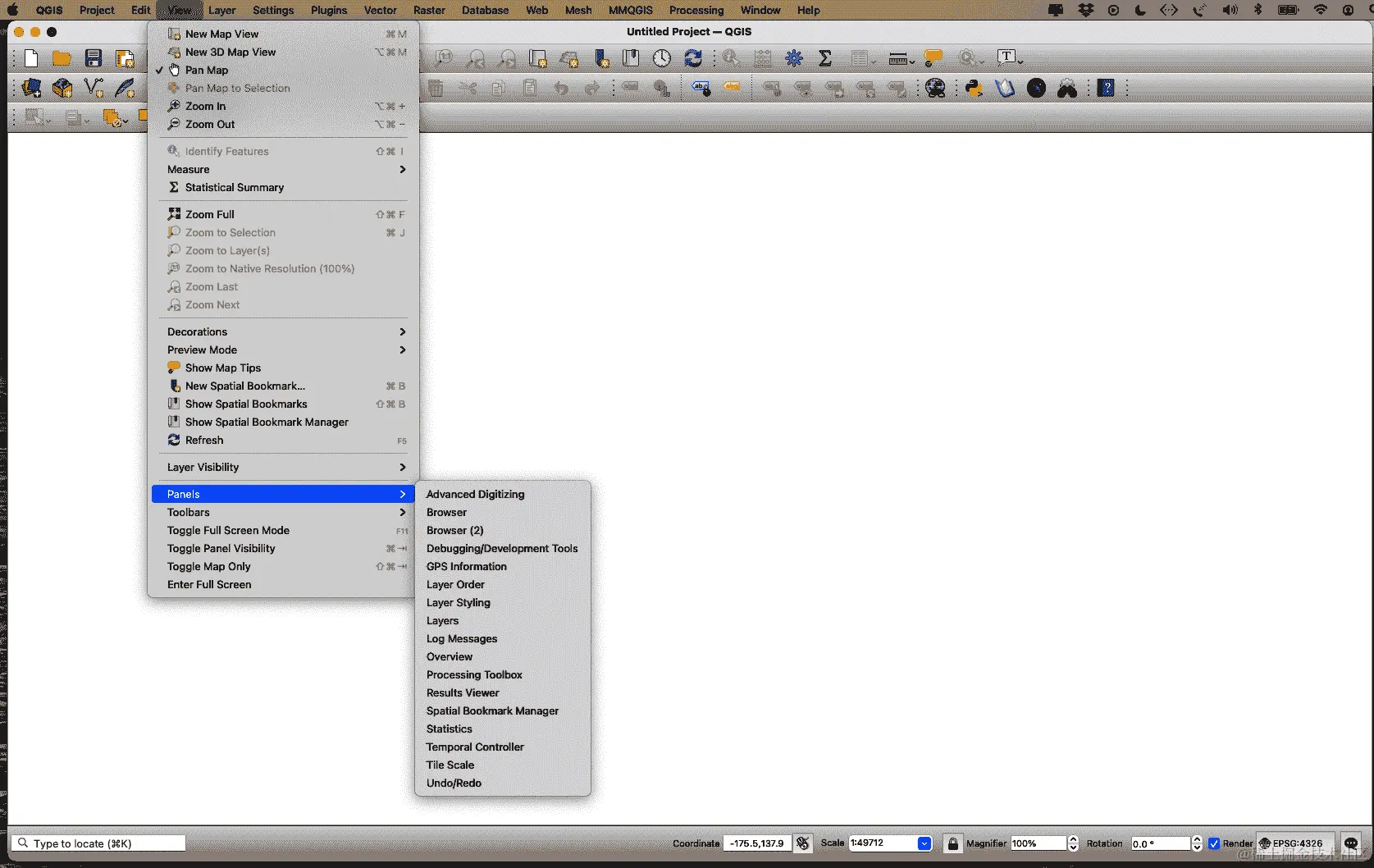
Task: Click the toggle extents icon beside Coordinate field
Action: (803, 843)
